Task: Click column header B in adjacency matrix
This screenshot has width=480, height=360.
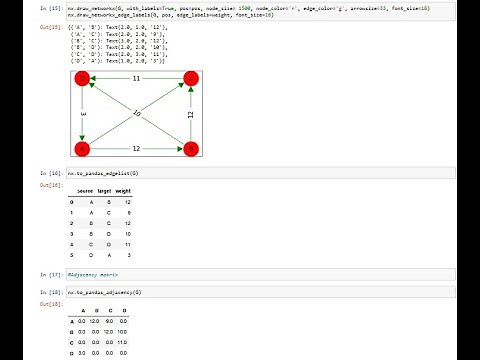Action: tap(97, 310)
